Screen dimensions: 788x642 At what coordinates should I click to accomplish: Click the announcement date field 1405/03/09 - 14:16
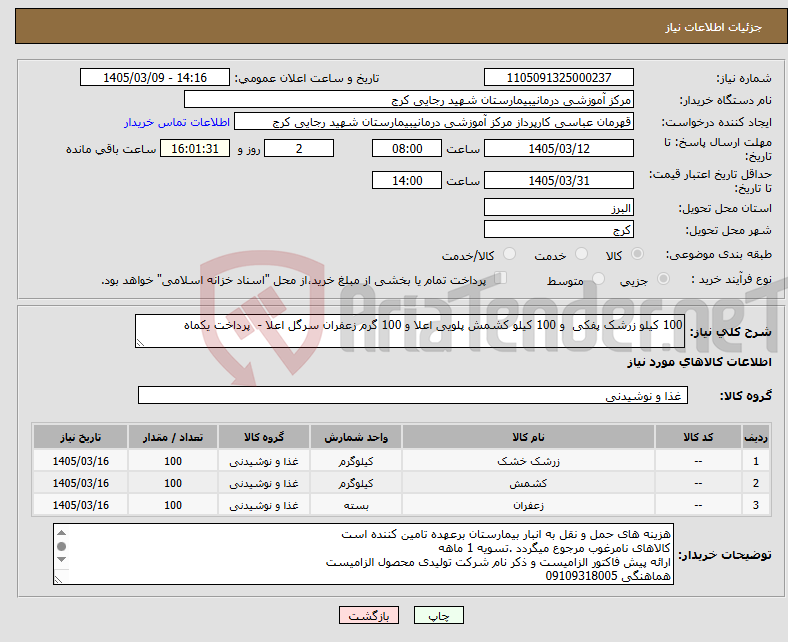pos(155,77)
